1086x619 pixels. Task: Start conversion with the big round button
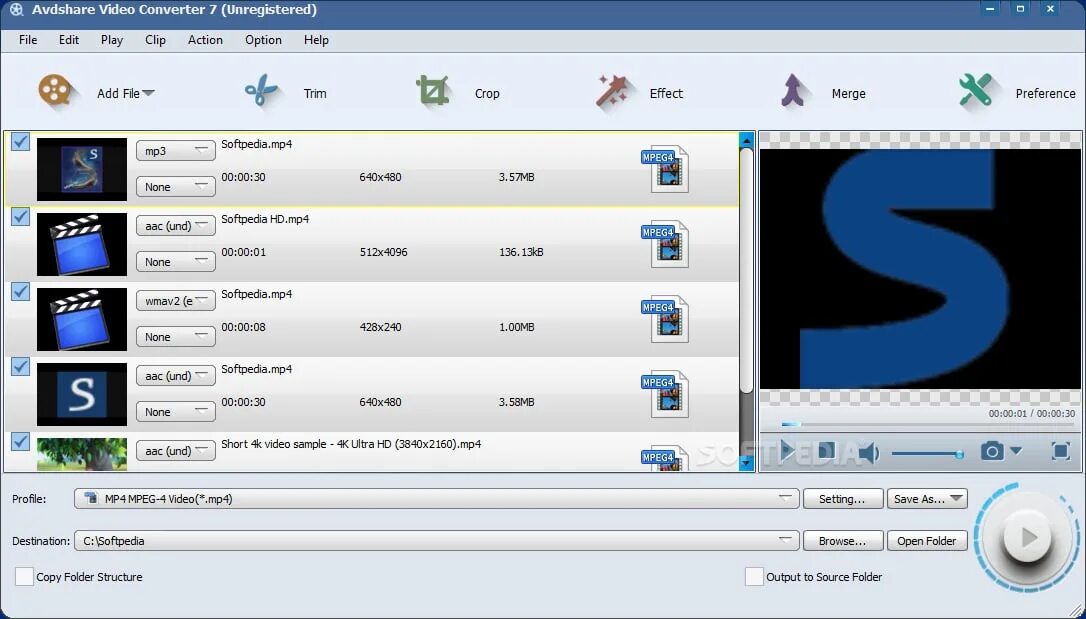pyautogui.click(x=1027, y=537)
